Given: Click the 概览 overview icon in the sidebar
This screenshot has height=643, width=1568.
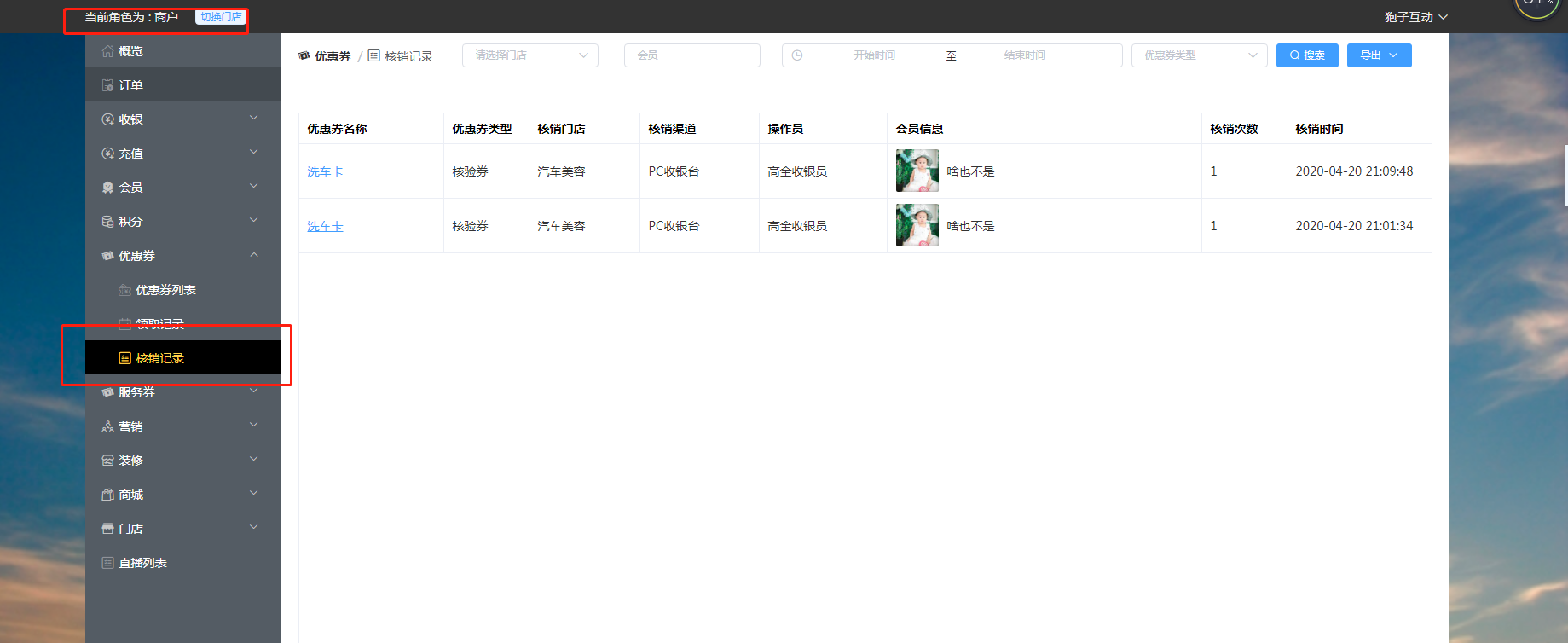Looking at the screenshot, I should pyautogui.click(x=107, y=51).
